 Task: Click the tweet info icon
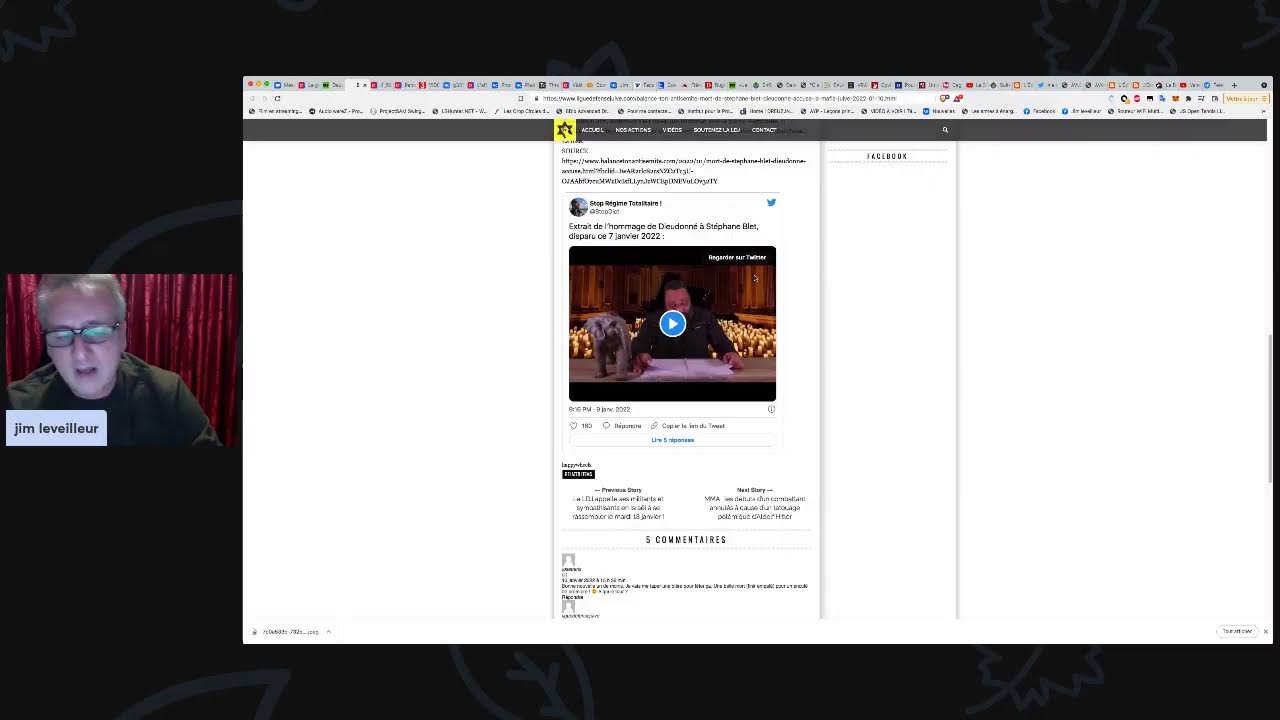(771, 409)
